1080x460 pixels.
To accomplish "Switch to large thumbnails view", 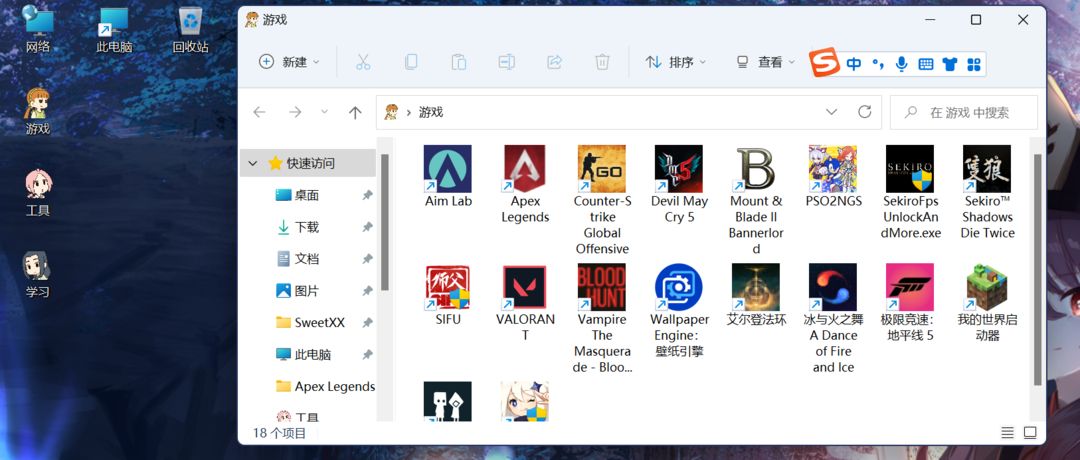I will 1030,433.
